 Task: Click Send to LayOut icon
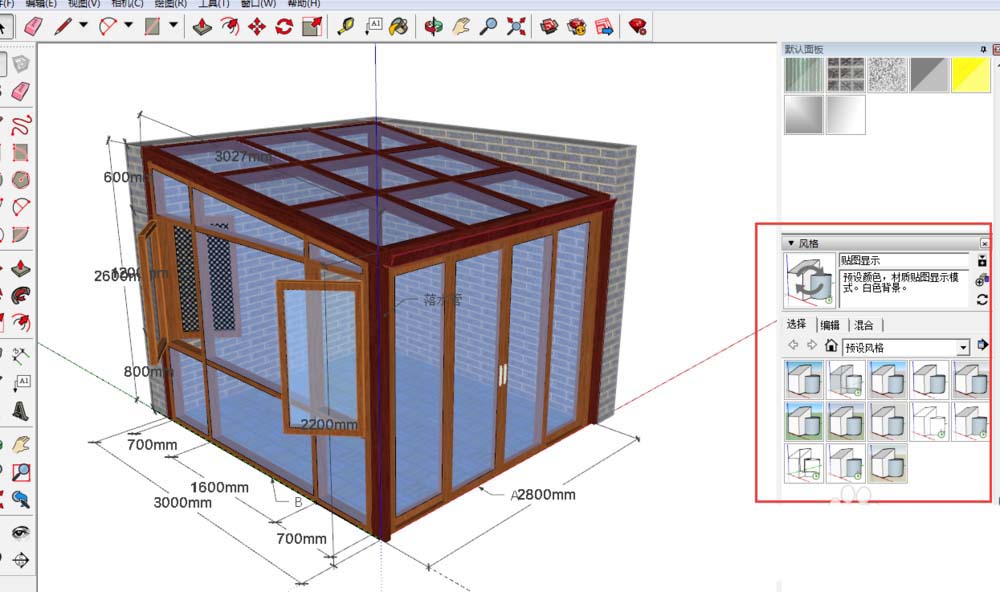[604, 26]
